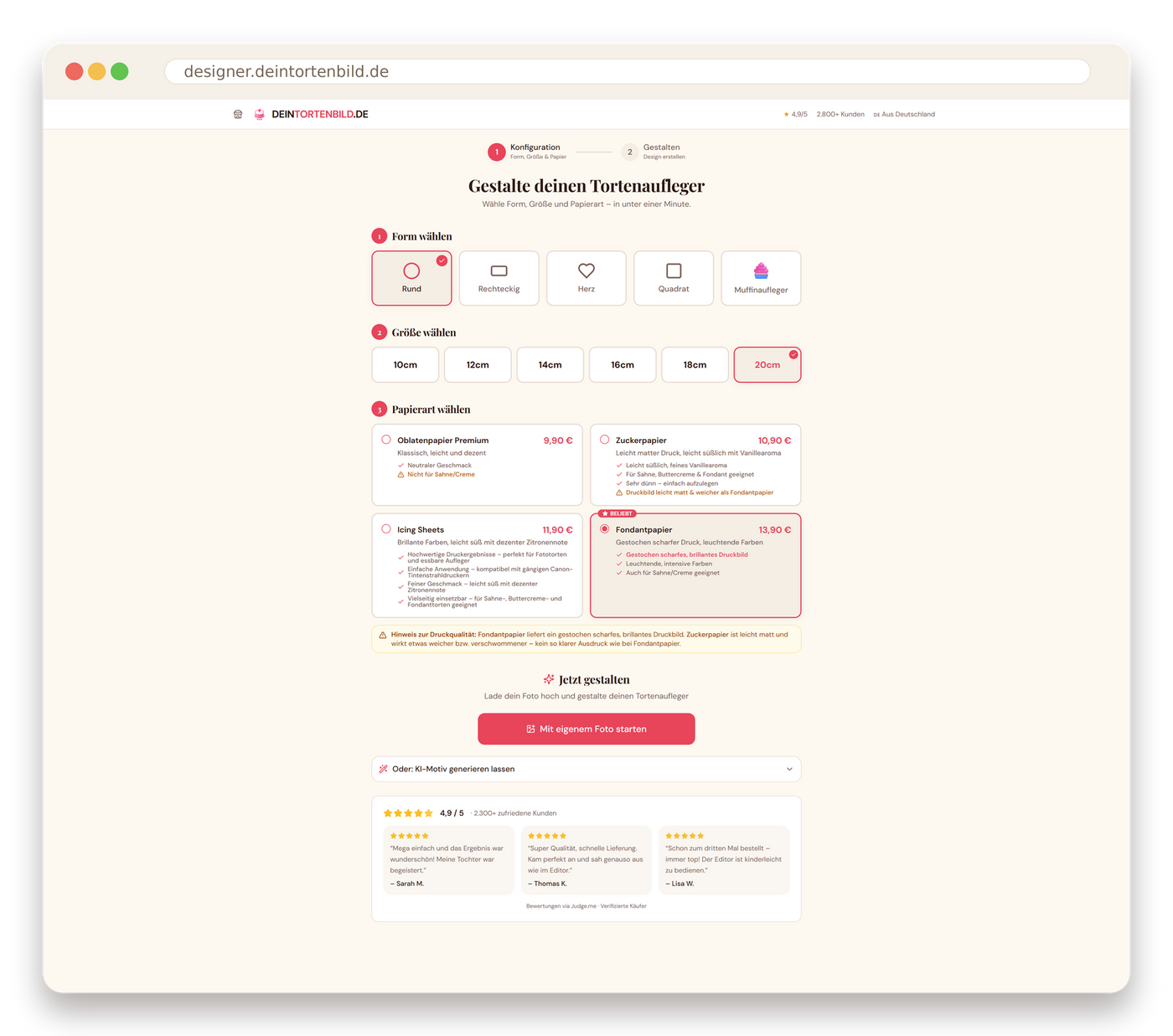This screenshot has height=1036, width=1173.
Task: Click the Sarah M. reviewer name
Action: pyautogui.click(x=407, y=884)
